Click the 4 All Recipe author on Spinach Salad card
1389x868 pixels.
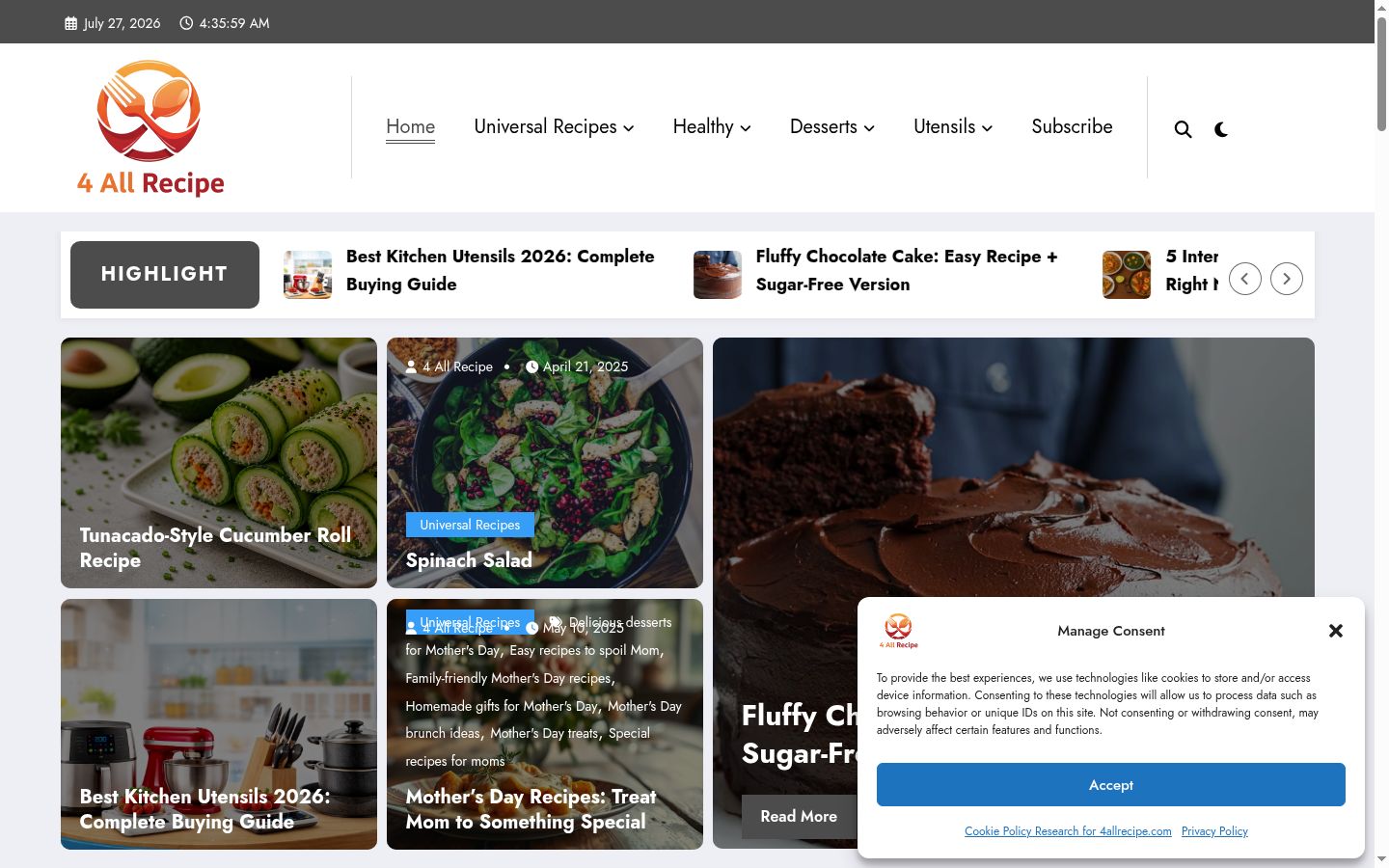457,366
